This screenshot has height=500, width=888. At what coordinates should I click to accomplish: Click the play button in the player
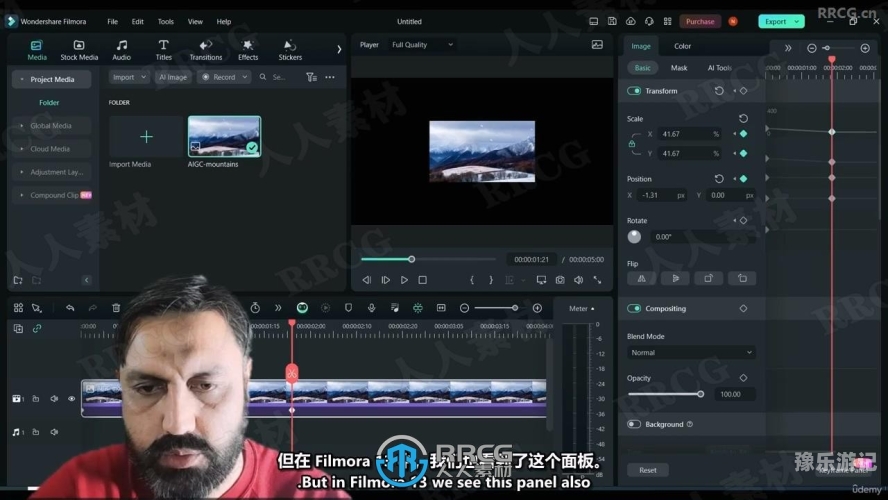click(404, 280)
